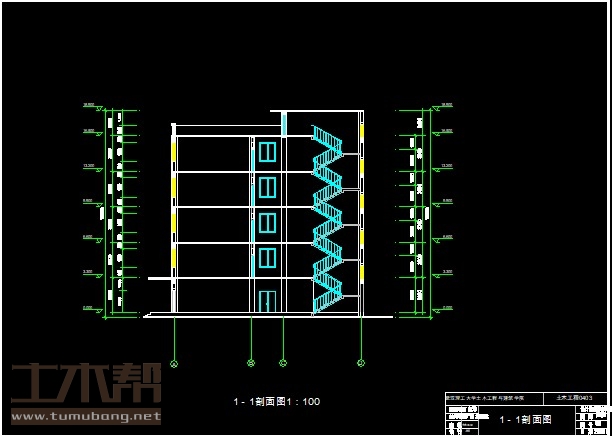
Task: Click the 土木帮 watermark logo
Action: 84,383
